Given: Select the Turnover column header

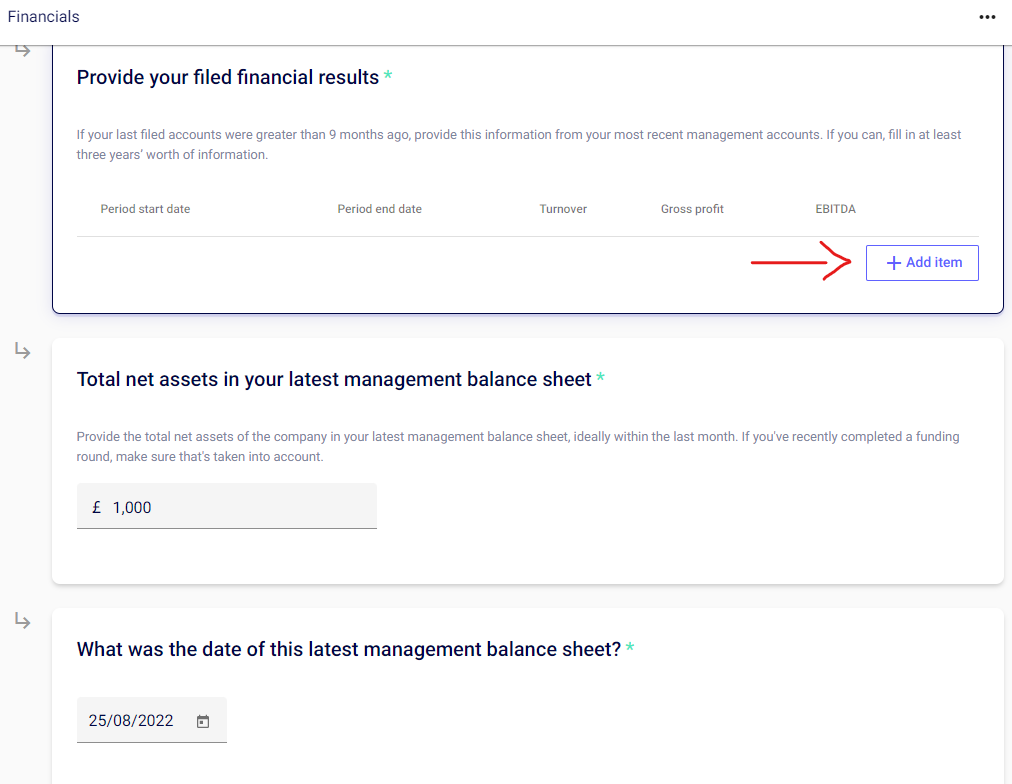Looking at the screenshot, I should point(563,209).
